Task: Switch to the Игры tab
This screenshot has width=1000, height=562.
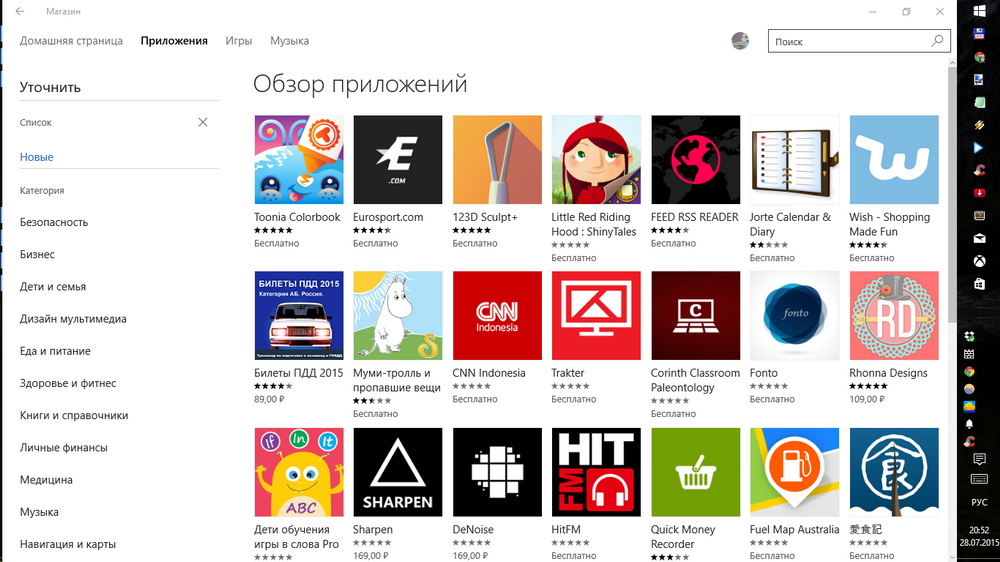Action: (x=238, y=41)
